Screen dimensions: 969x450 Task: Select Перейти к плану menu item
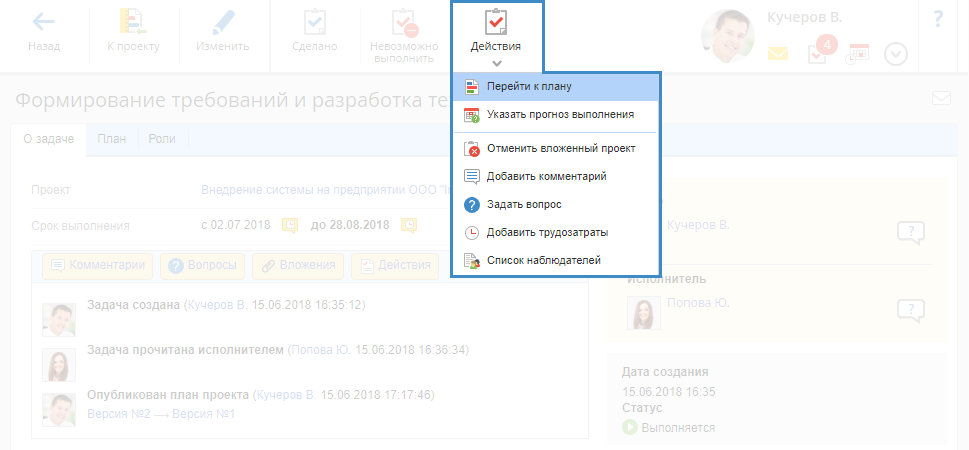click(556, 87)
